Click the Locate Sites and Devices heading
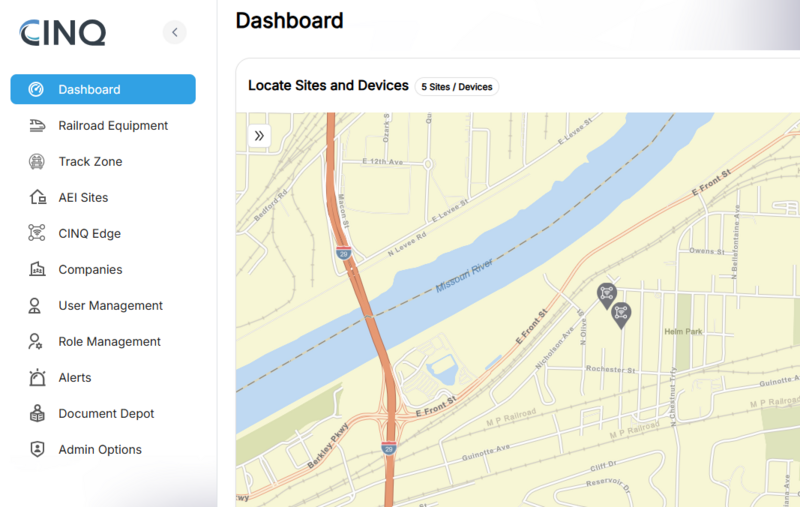Viewport: 800px width, 507px height. (328, 86)
